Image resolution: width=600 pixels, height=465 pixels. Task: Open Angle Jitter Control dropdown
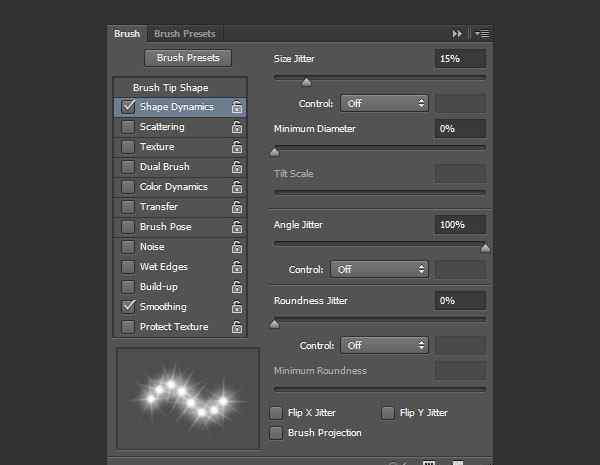tap(379, 269)
